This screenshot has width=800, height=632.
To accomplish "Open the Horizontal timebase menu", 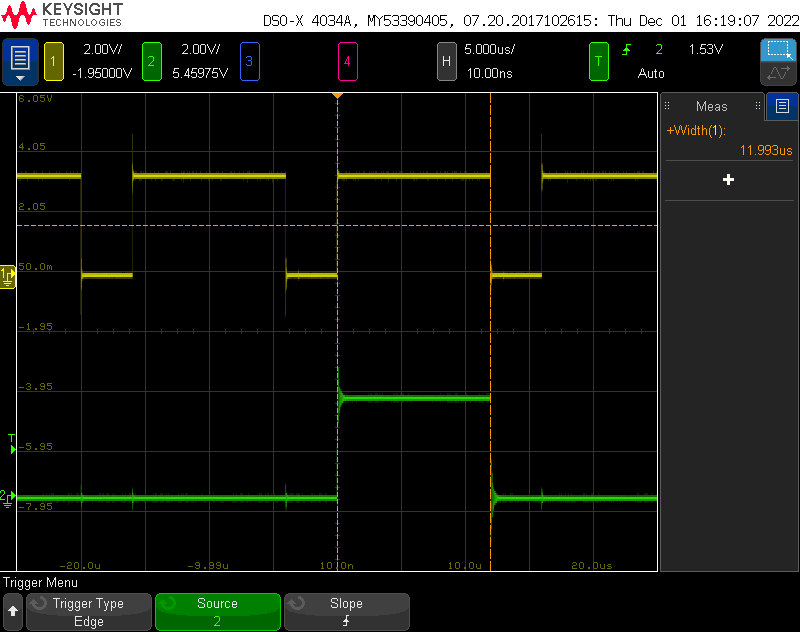I will [446, 61].
